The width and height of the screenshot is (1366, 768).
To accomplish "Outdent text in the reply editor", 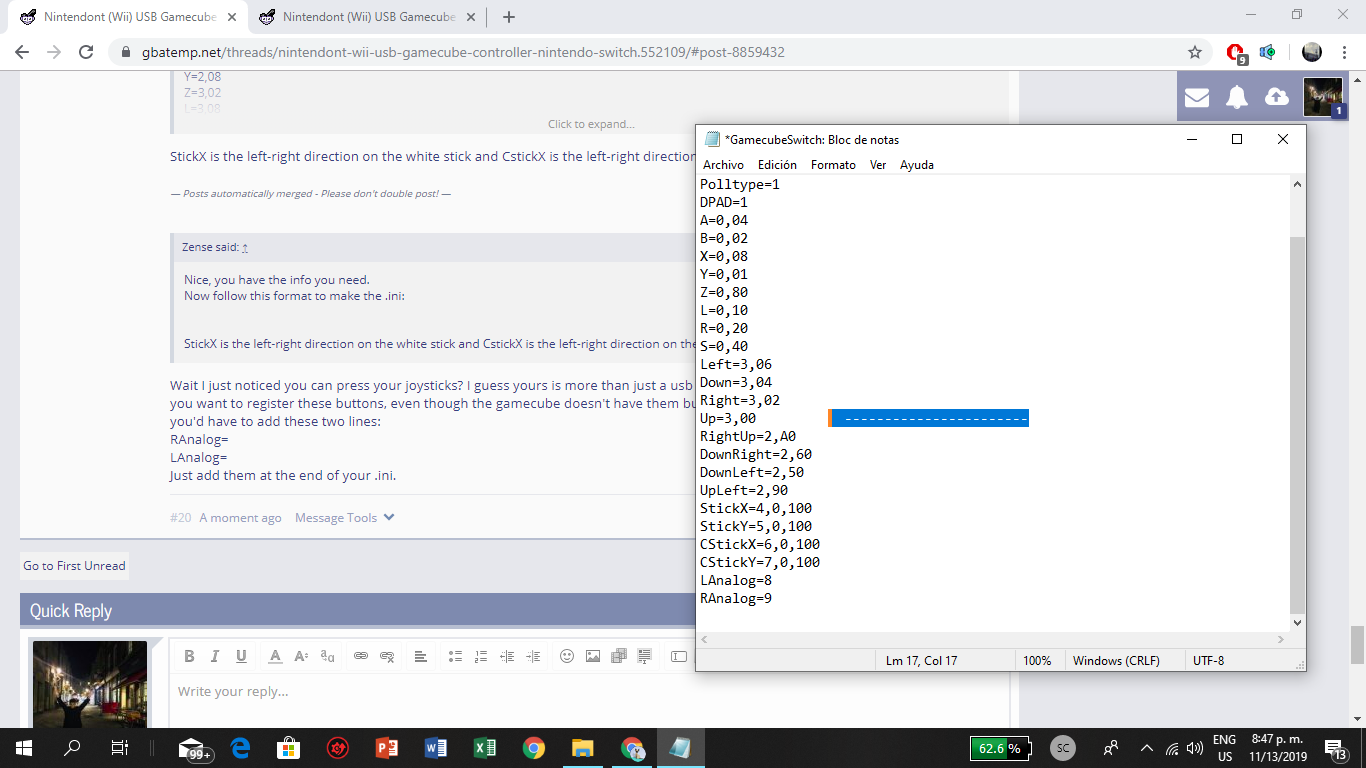I will [x=507, y=656].
